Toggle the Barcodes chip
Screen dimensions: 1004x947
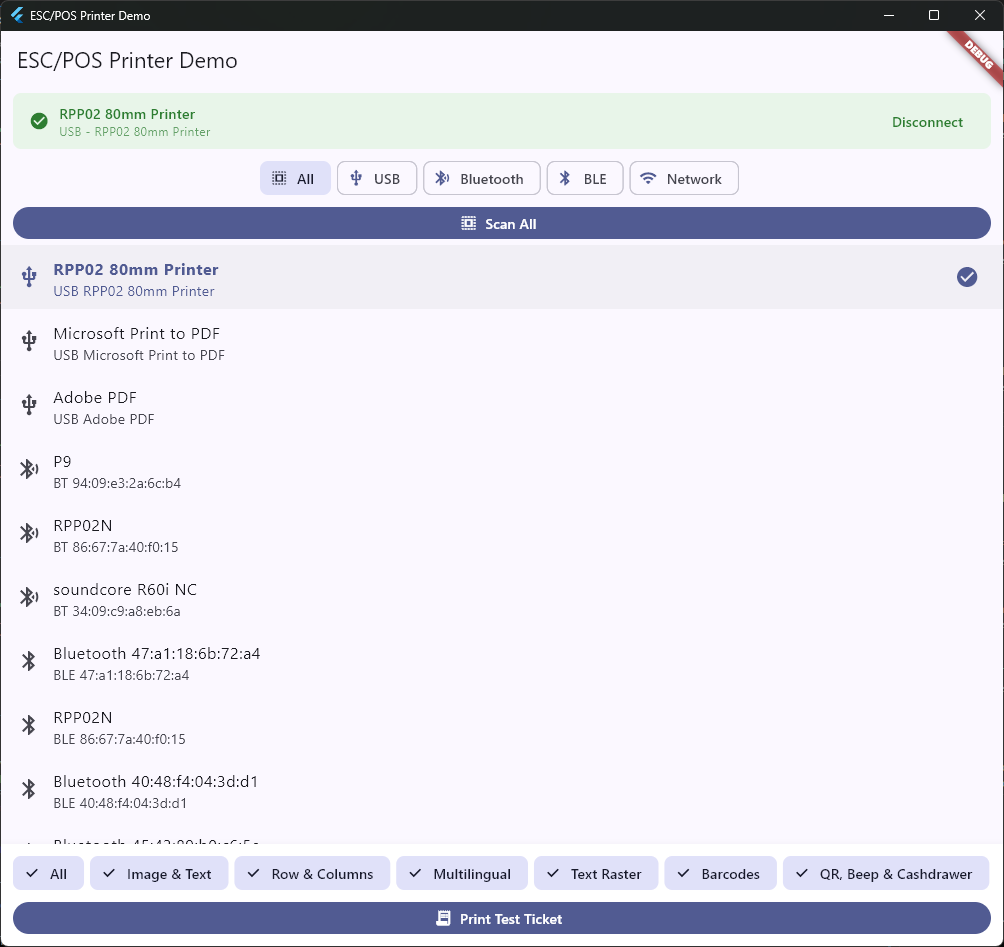tap(720, 873)
